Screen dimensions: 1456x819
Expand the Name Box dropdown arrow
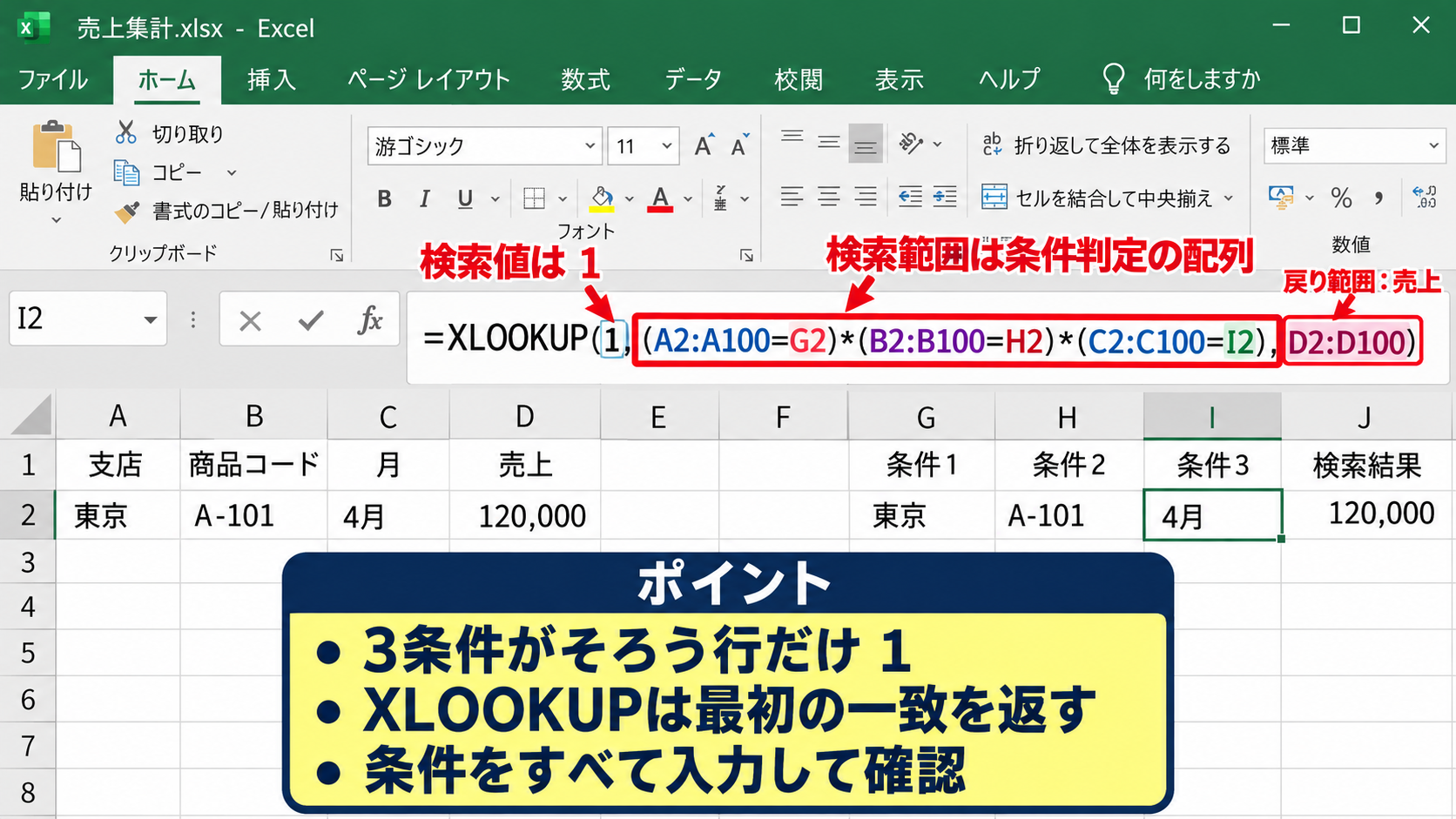[x=151, y=320]
